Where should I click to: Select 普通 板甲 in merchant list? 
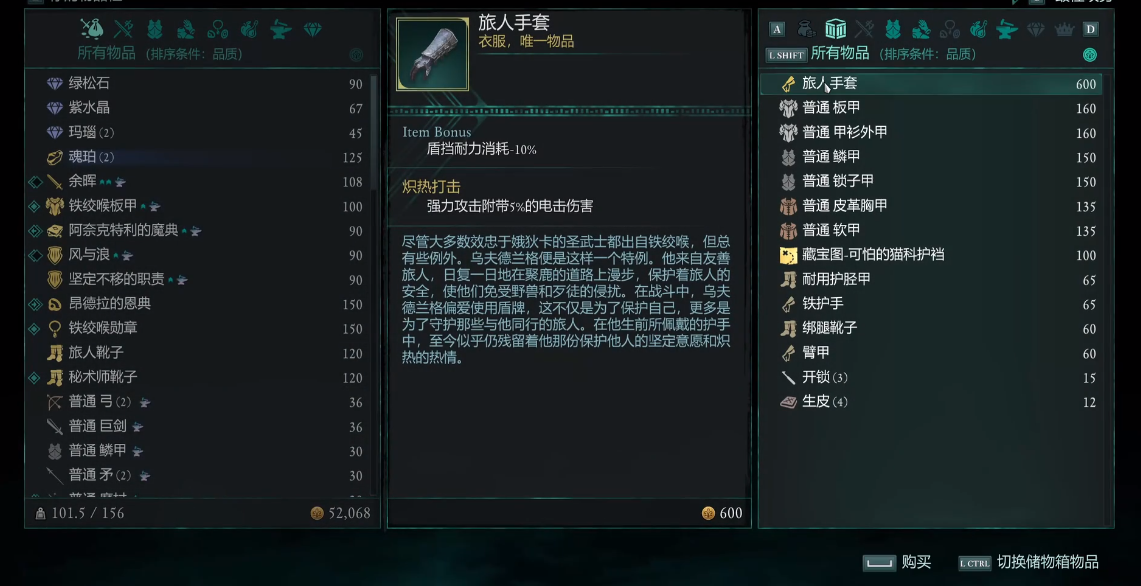click(x=931, y=108)
